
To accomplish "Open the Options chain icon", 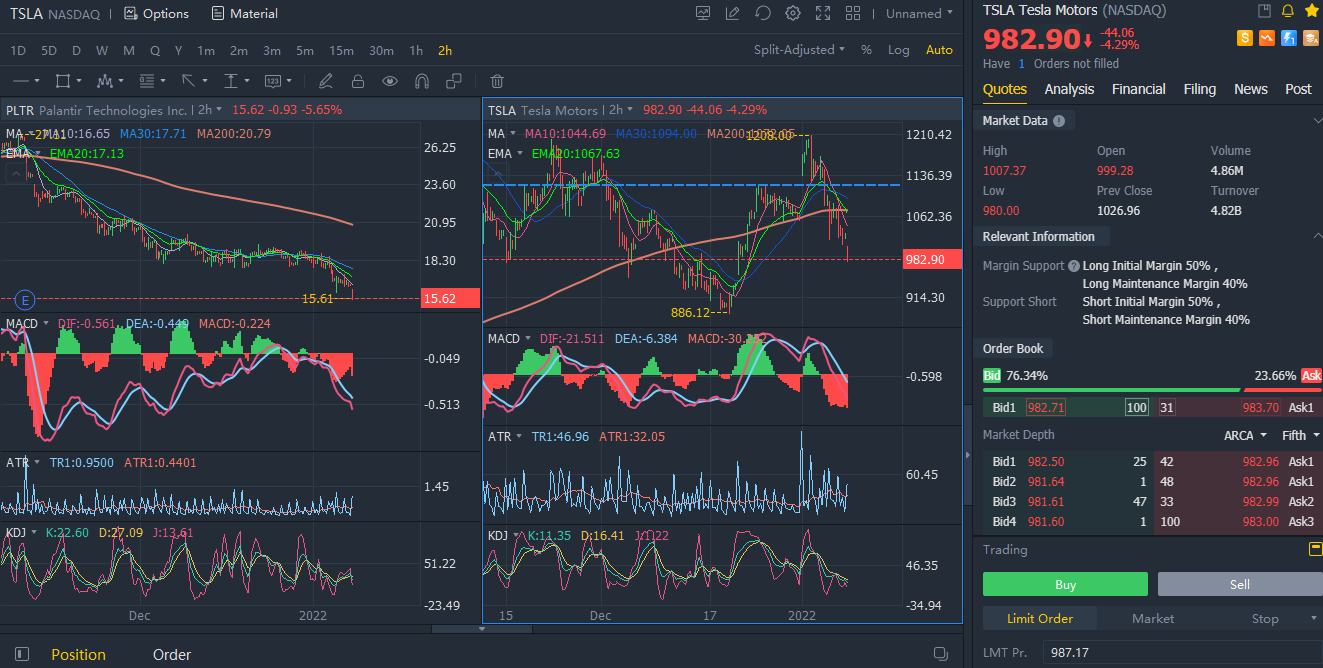I will (131, 14).
